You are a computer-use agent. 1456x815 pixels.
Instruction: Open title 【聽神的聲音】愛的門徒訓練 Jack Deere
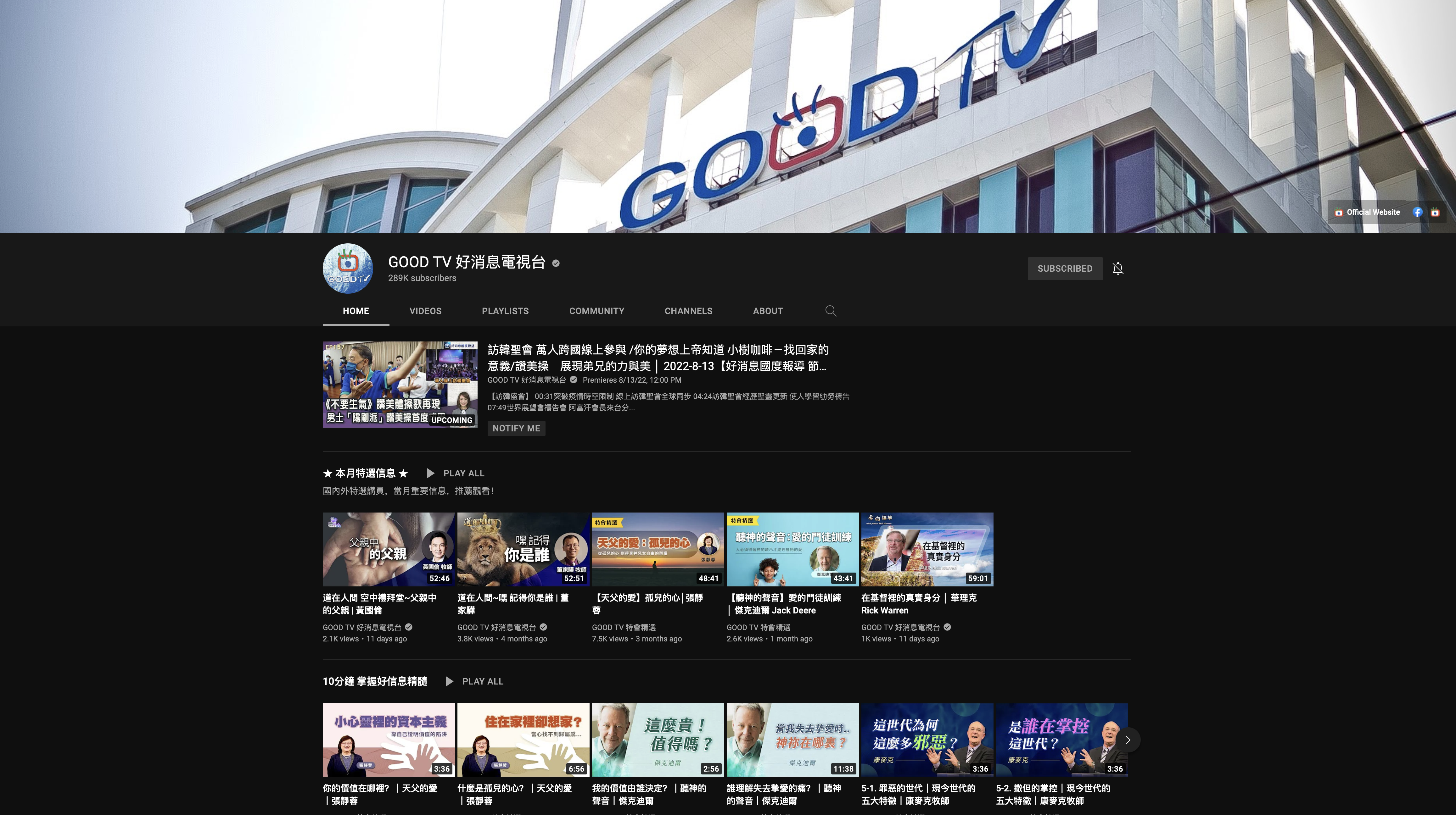[784, 604]
